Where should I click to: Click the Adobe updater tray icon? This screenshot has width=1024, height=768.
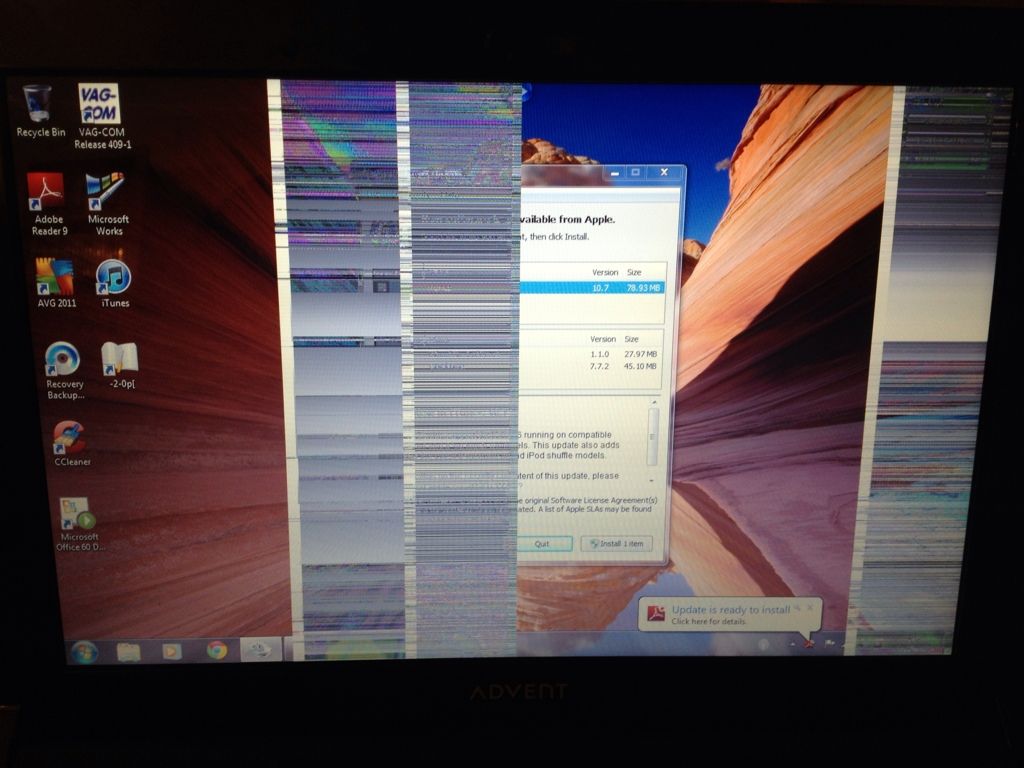pos(808,644)
